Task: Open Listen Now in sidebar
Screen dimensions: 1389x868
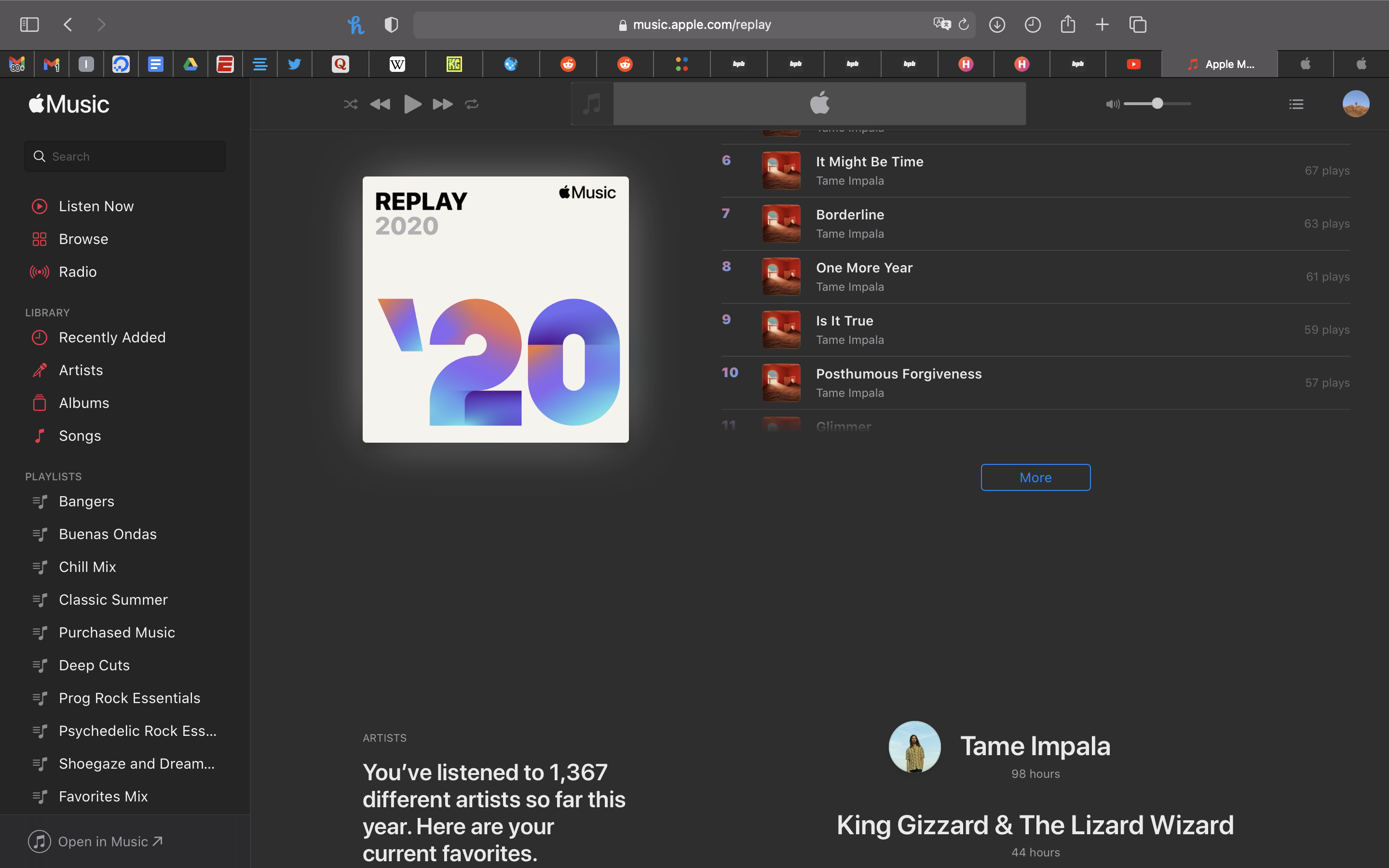Action: pos(96,206)
